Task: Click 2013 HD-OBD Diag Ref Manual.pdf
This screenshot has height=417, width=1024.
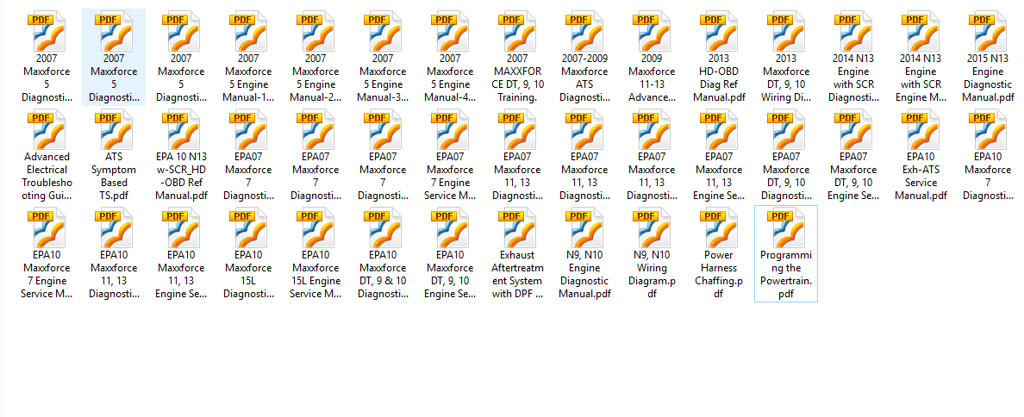Action: (719, 57)
